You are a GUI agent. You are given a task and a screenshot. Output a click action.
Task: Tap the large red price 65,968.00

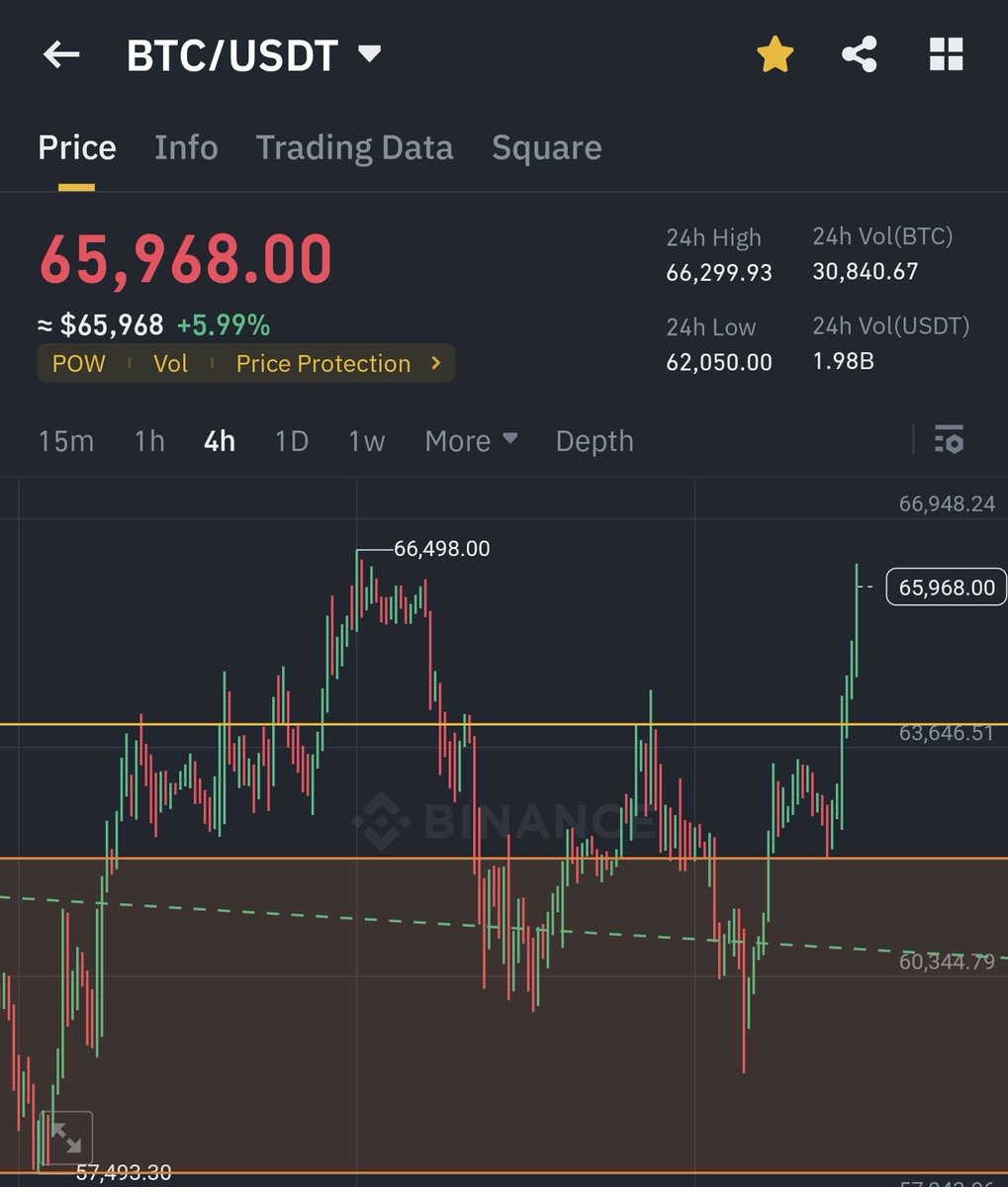click(185, 259)
